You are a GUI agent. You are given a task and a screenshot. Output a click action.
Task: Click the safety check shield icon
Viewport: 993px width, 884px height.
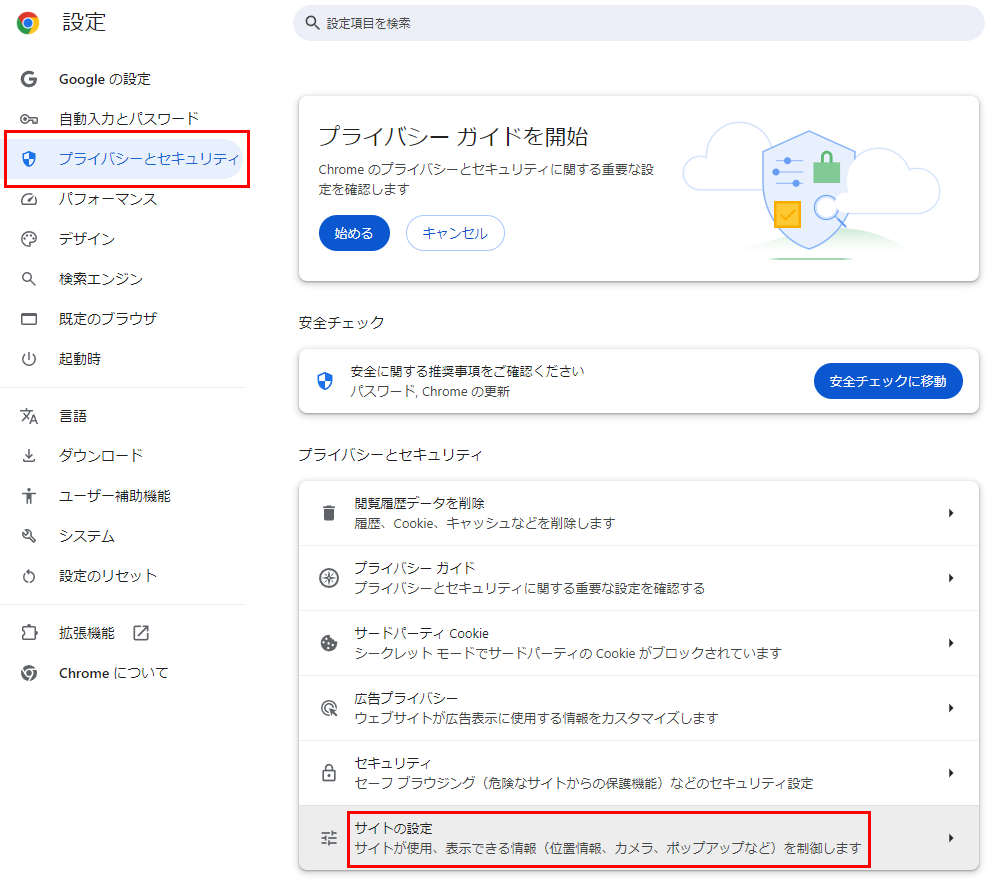324,381
